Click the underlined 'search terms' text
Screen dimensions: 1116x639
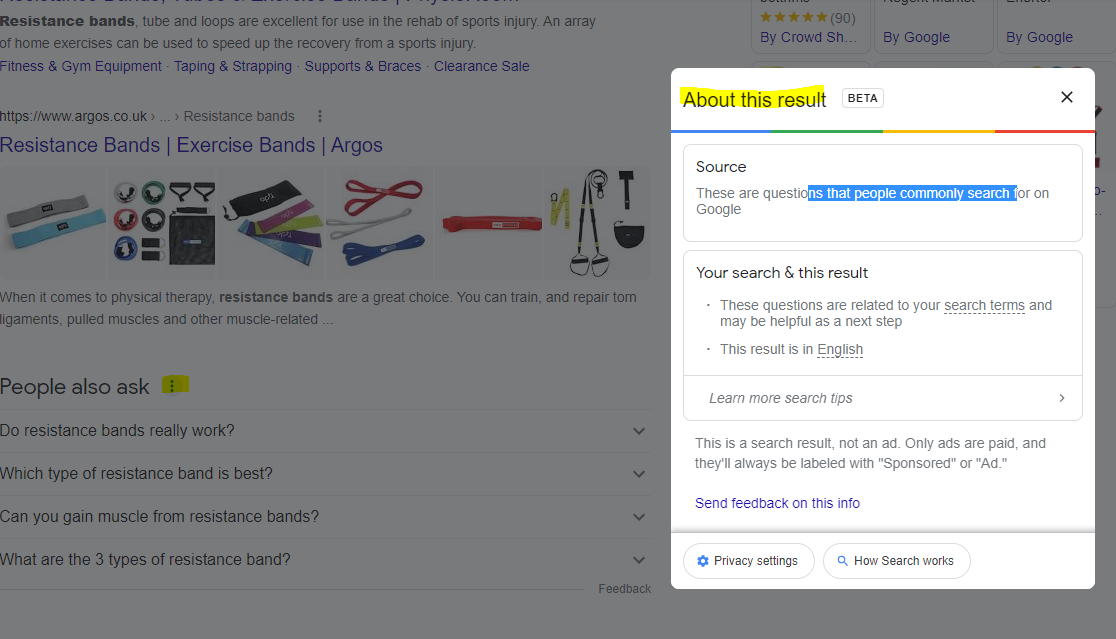(984, 305)
